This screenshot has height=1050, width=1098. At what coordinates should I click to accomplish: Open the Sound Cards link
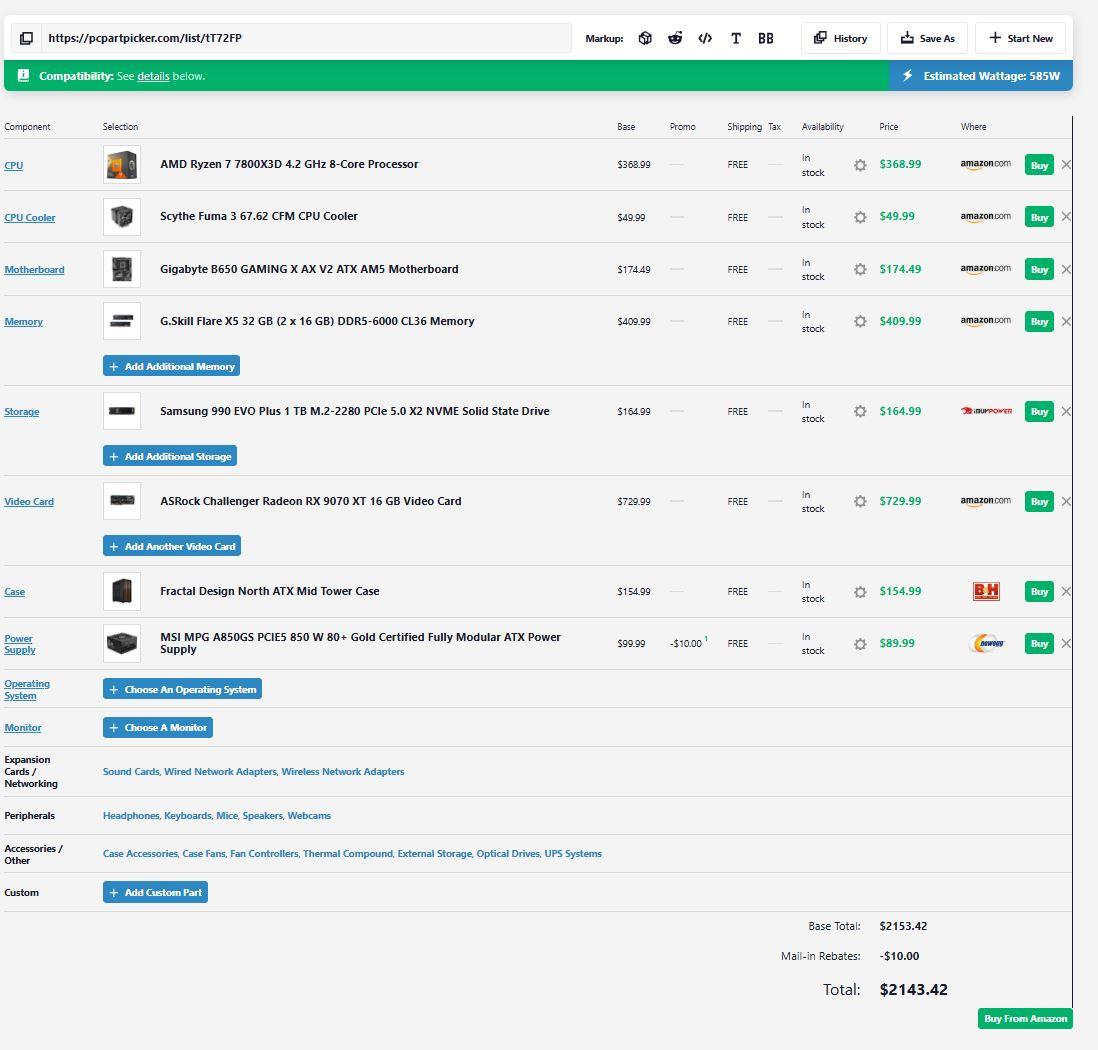click(131, 771)
